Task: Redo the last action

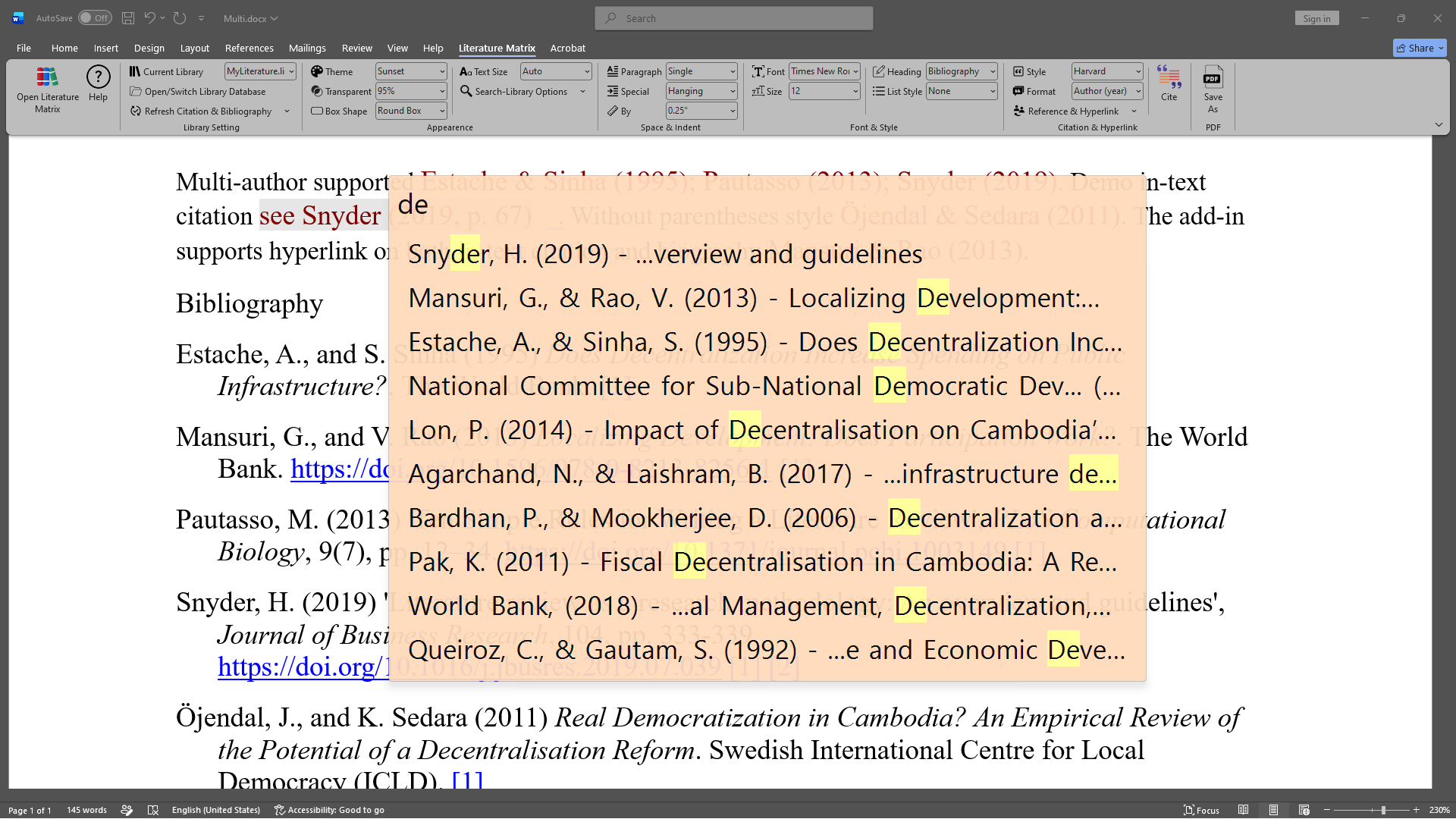Action: coord(180,18)
